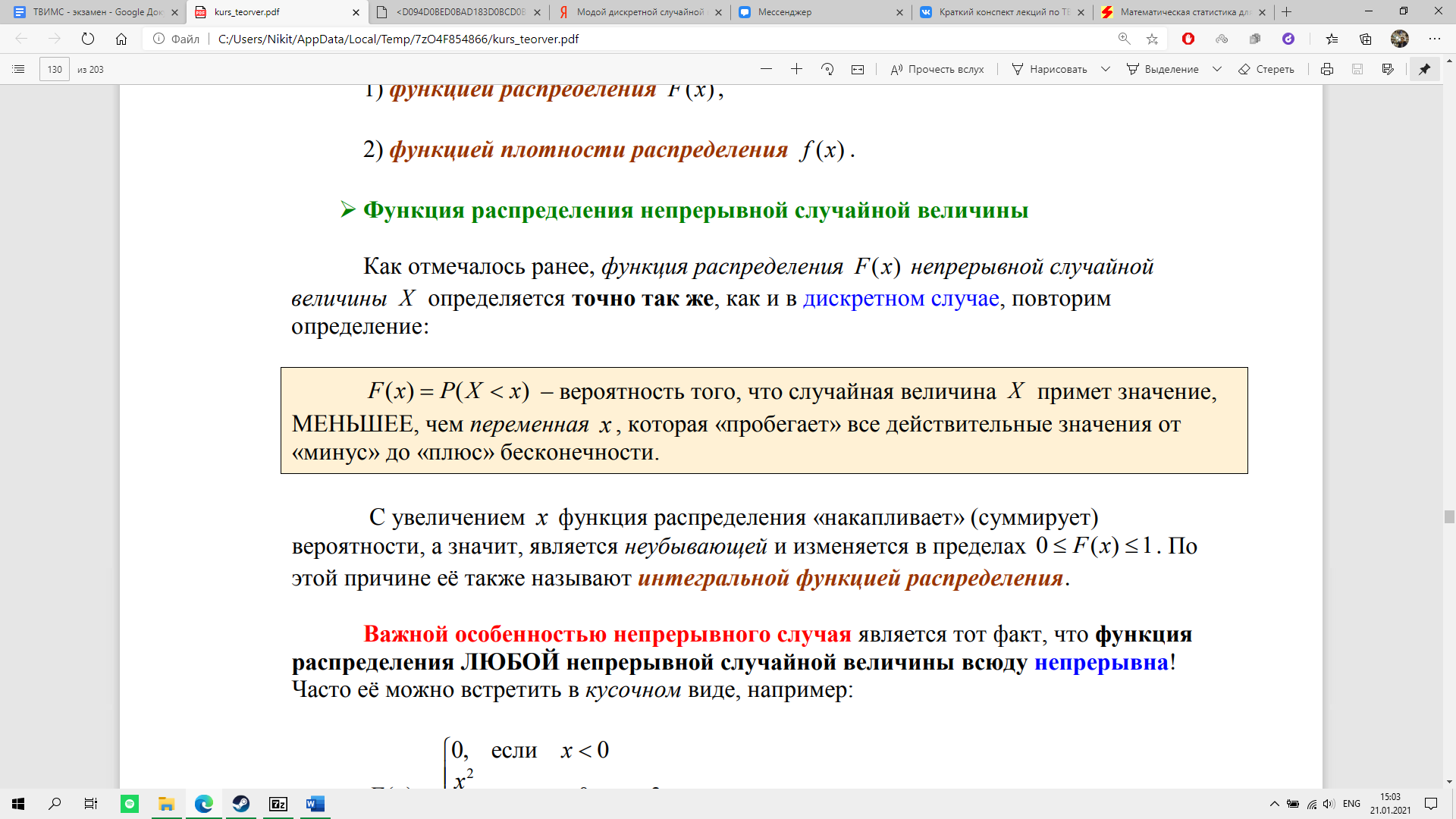Close the Мессенджер tab
The image size is (1456, 819).
[x=899, y=12]
